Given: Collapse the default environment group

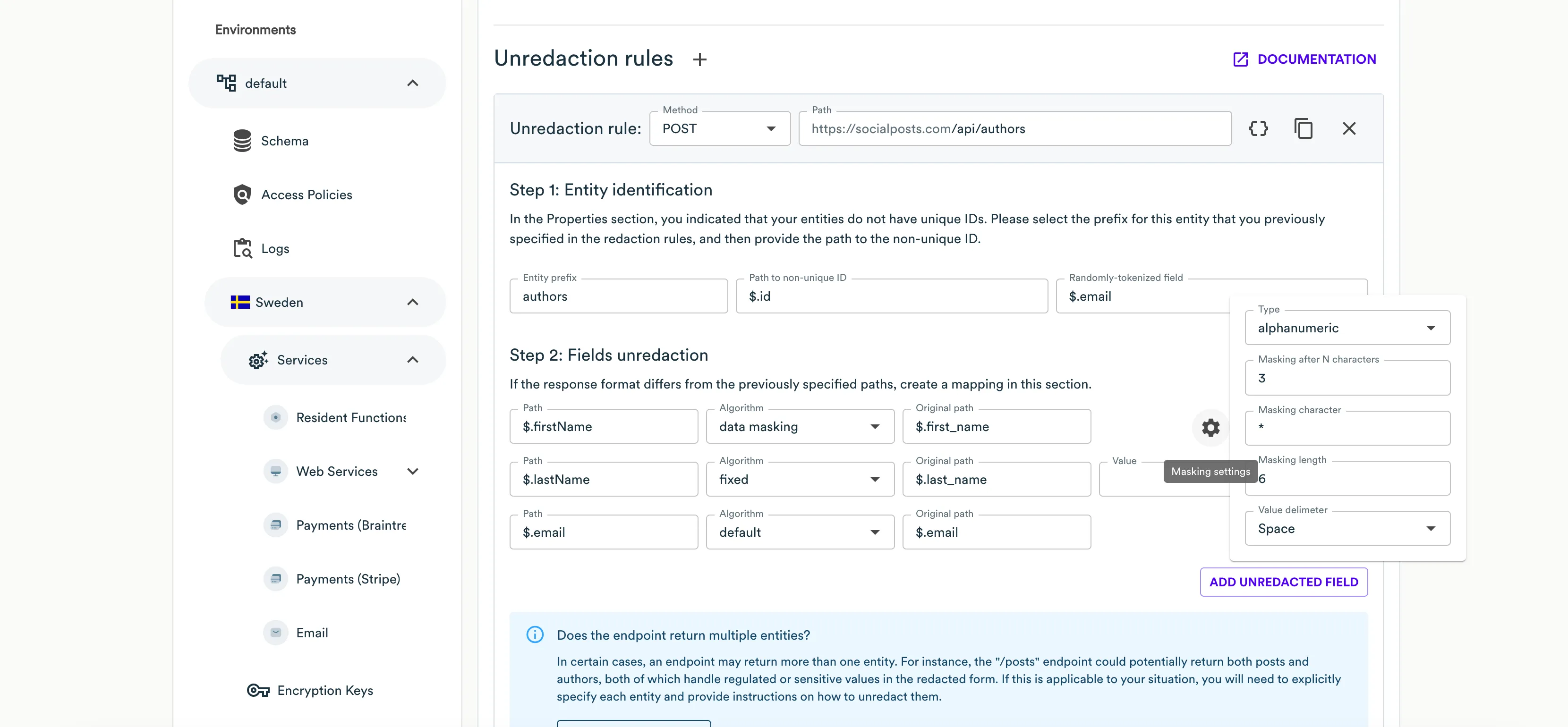Looking at the screenshot, I should point(412,84).
